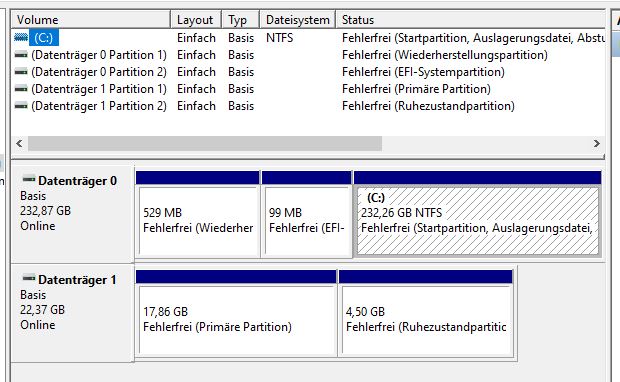
Task: Sort by the Dateisystem column header
Action: [297, 20]
